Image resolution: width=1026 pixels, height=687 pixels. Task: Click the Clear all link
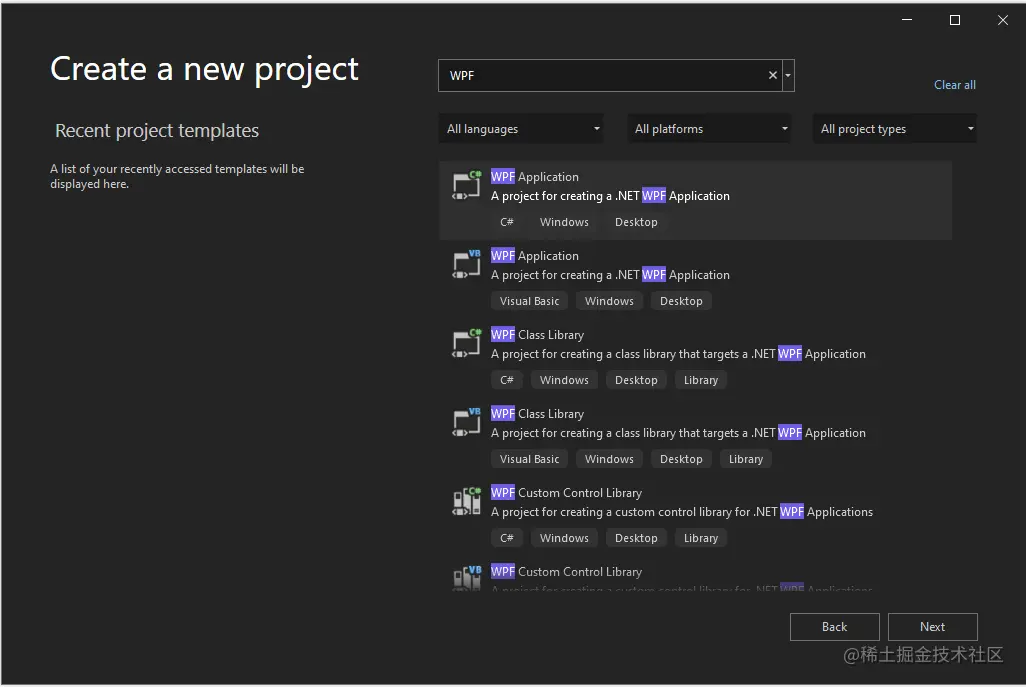point(954,85)
